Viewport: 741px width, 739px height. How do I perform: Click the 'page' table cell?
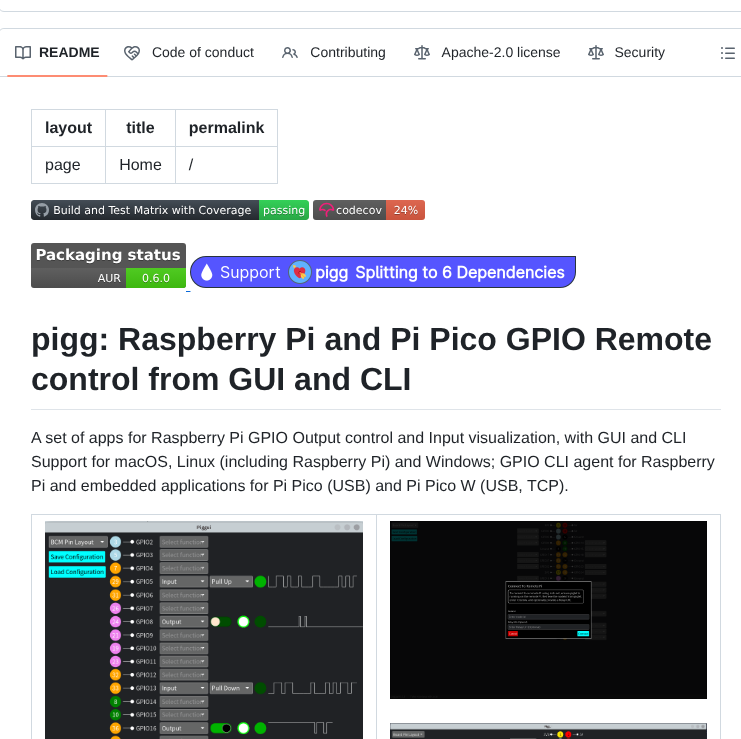click(x=68, y=165)
